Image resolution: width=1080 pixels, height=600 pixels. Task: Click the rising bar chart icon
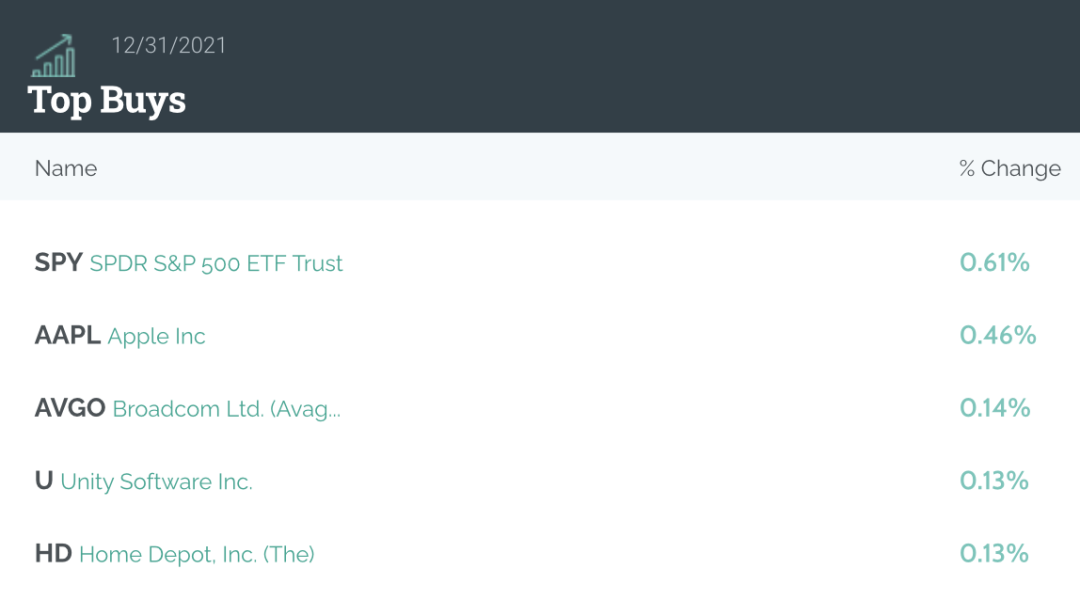click(54, 56)
